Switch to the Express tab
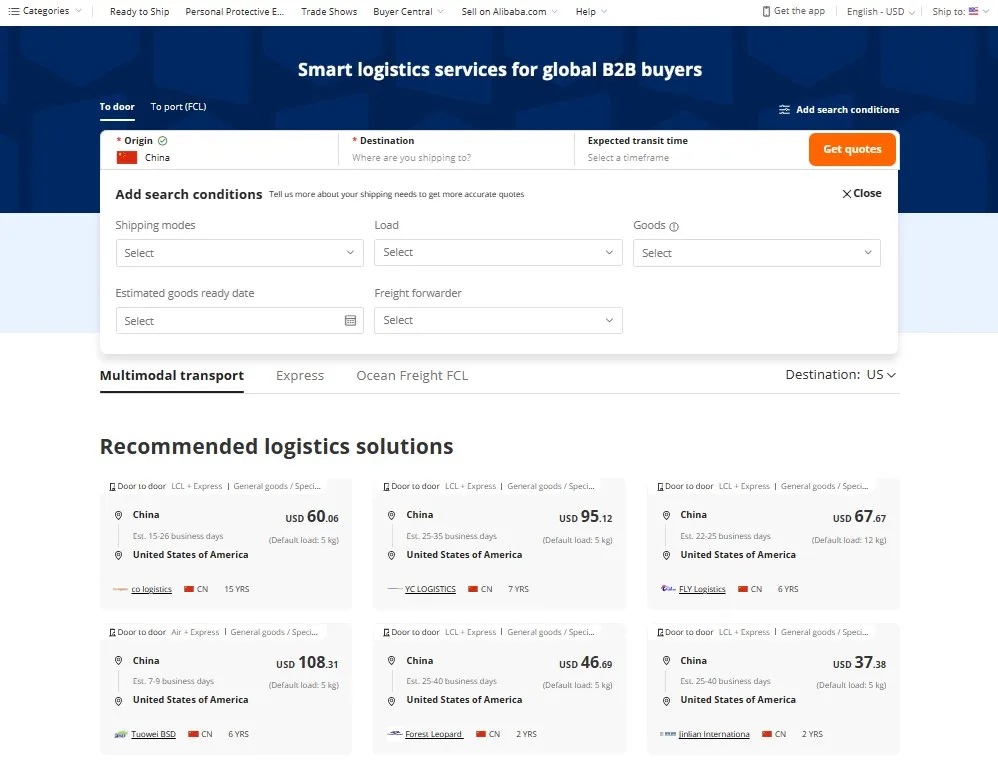 coord(300,376)
